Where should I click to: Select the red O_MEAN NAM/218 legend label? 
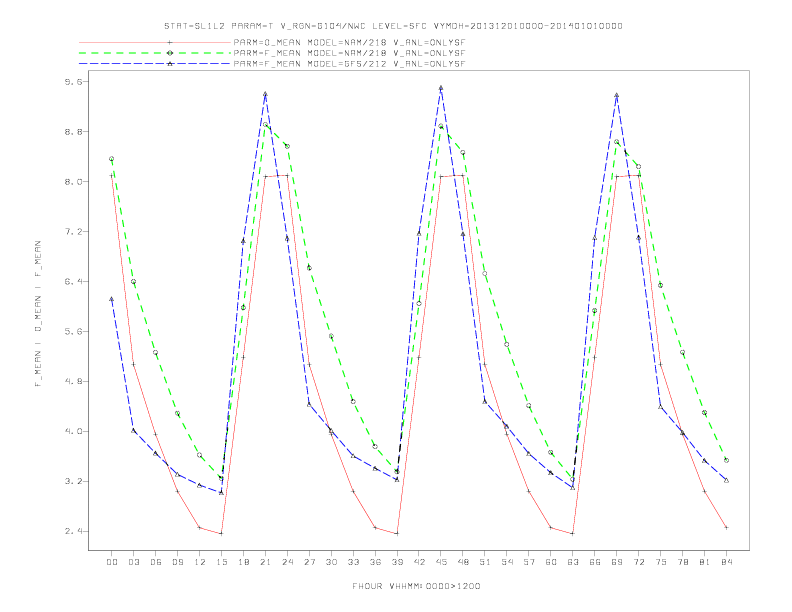click(349, 42)
